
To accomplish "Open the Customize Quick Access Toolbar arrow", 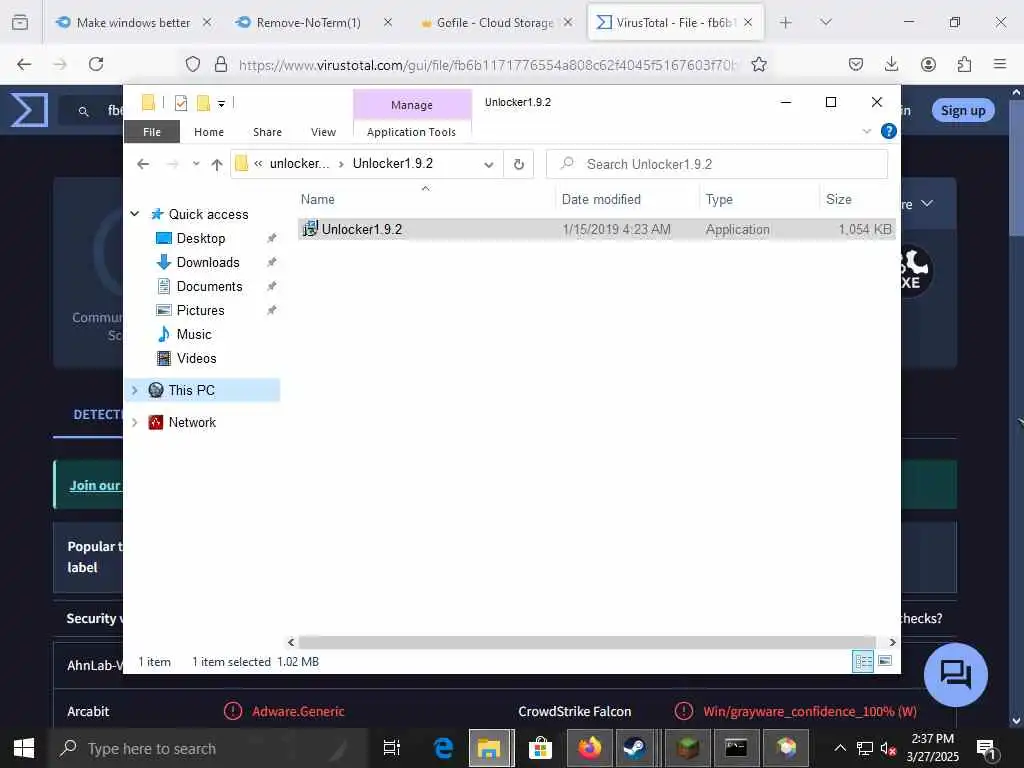I will tap(221, 104).
